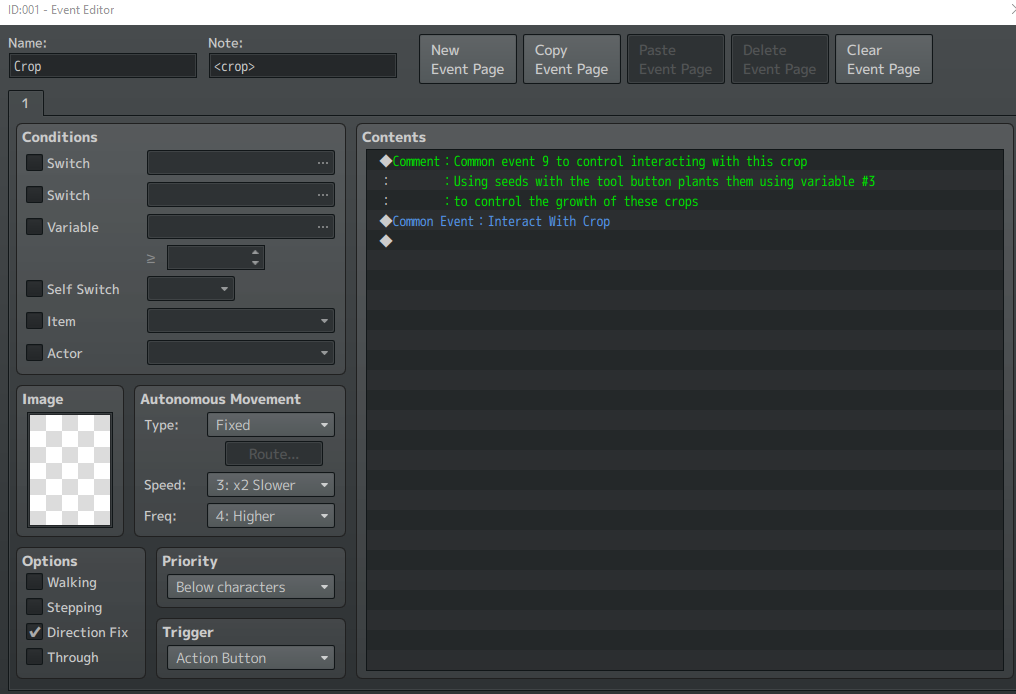Open the second Switch condition selector ellipsis
1016x694 pixels.
point(322,194)
